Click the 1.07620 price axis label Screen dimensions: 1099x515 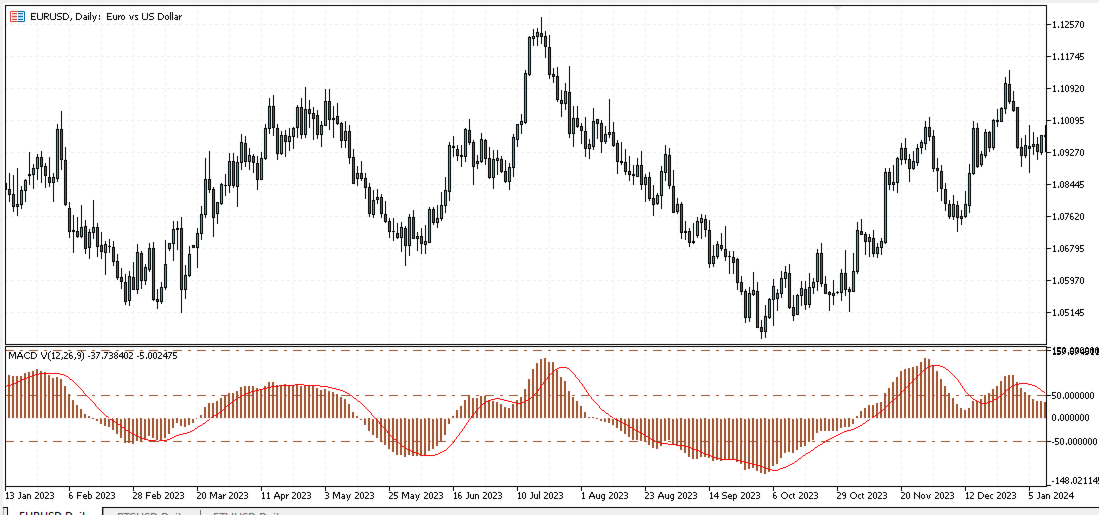[1070, 217]
